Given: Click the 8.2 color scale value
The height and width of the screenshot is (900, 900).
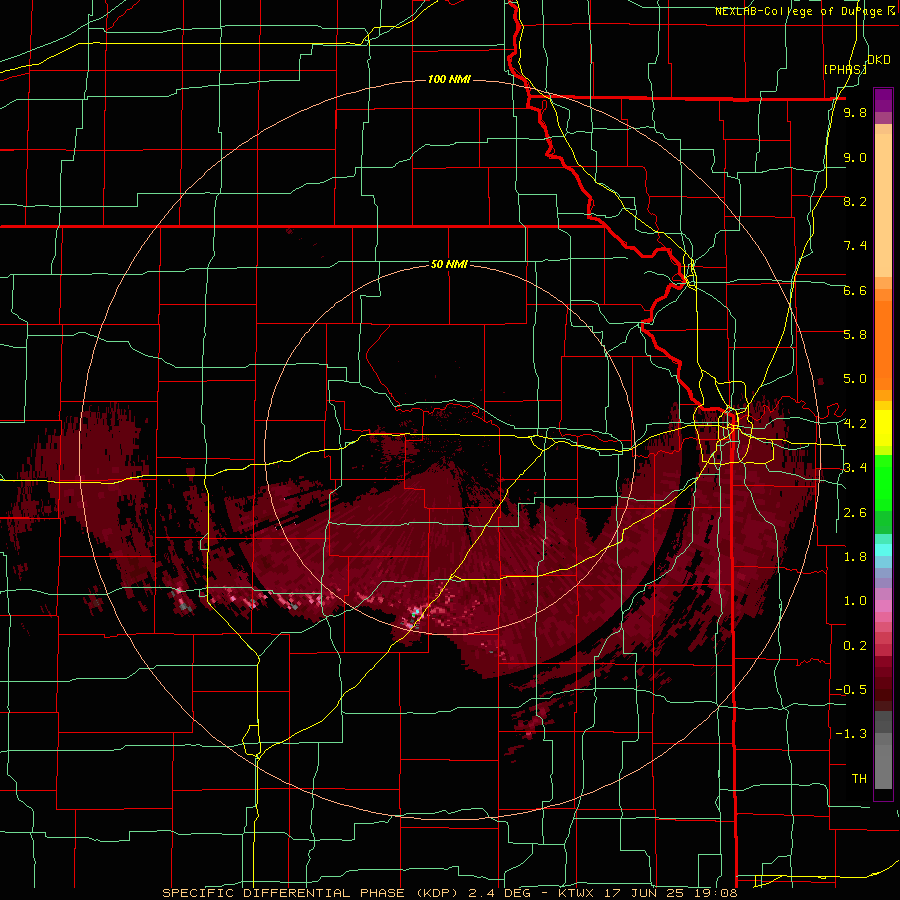Looking at the screenshot, I should pyautogui.click(x=855, y=201).
